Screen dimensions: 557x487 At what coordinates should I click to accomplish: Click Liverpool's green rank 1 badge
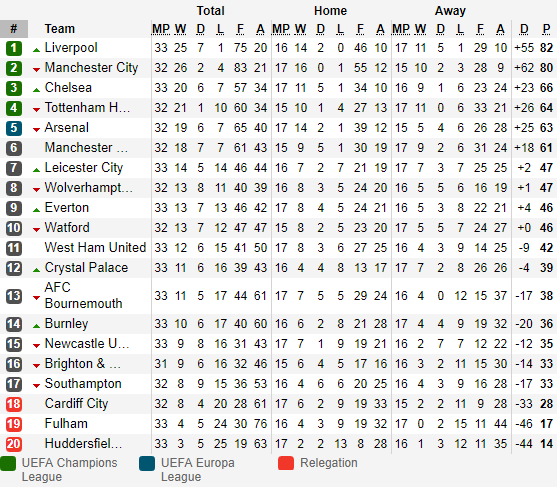point(14,48)
